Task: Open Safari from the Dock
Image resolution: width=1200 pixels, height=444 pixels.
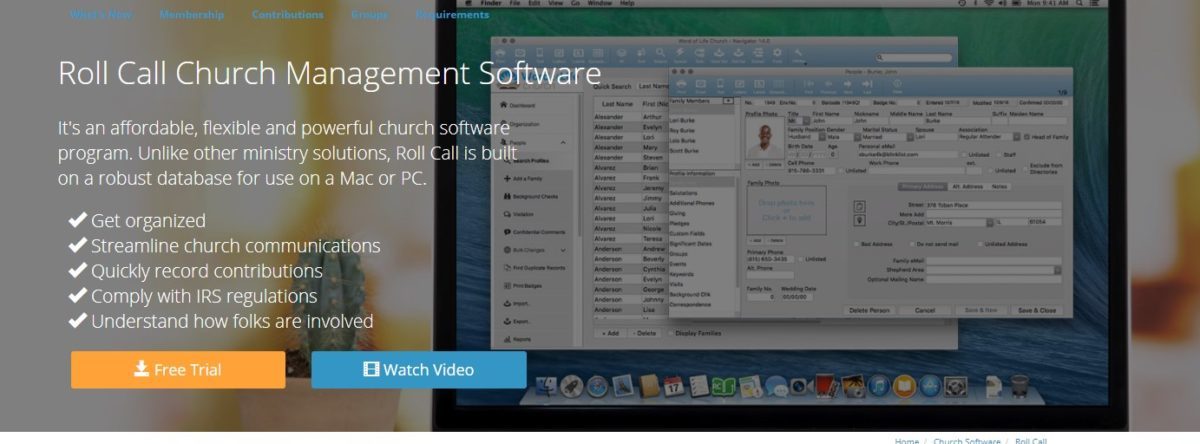Action: coord(597,386)
